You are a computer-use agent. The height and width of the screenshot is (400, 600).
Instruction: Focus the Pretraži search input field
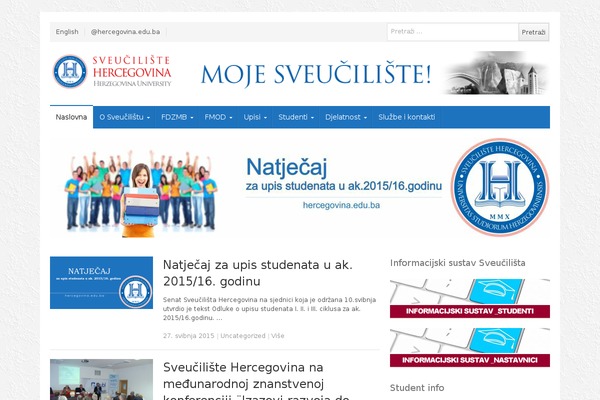(x=453, y=32)
